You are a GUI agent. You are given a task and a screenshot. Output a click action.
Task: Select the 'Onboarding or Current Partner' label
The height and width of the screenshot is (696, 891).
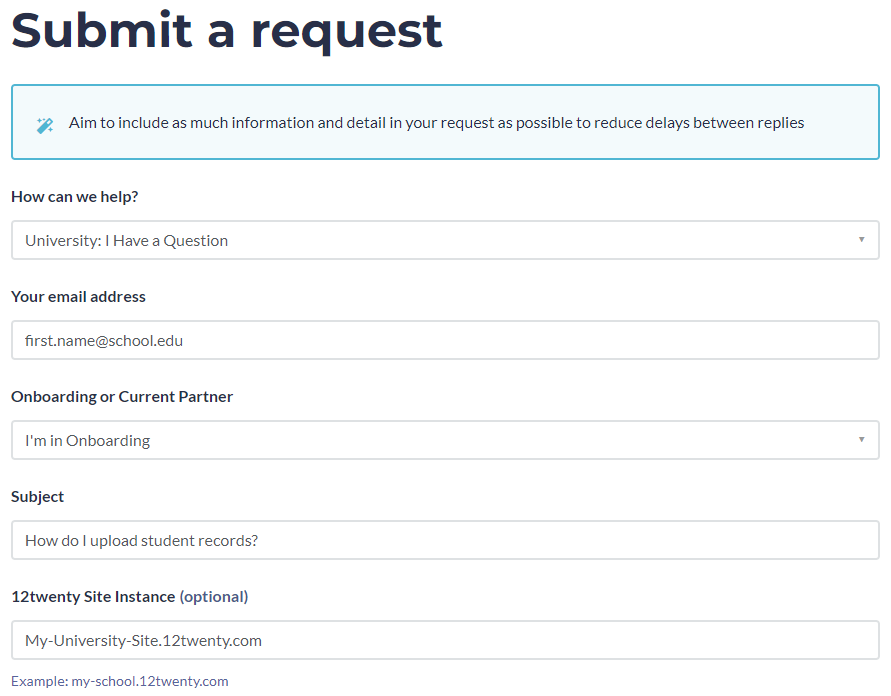coord(122,397)
